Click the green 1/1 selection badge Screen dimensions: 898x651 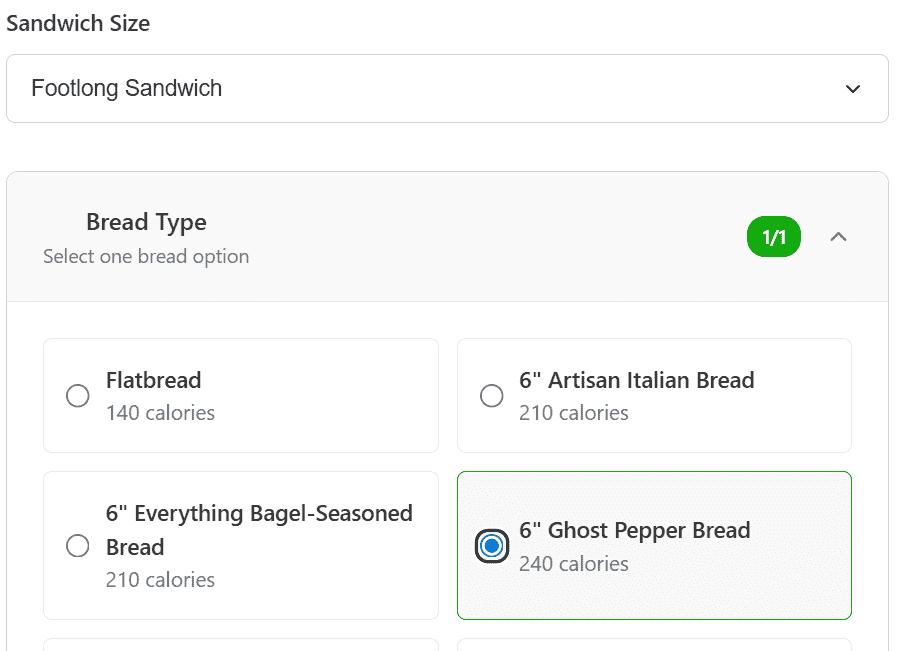773,237
